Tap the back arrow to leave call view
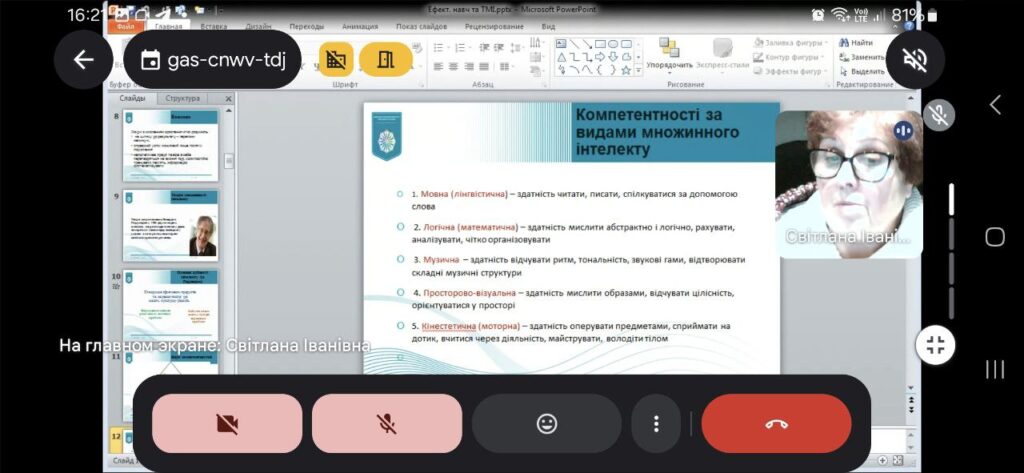Image resolution: width=1024 pixels, height=473 pixels. pos(83,60)
